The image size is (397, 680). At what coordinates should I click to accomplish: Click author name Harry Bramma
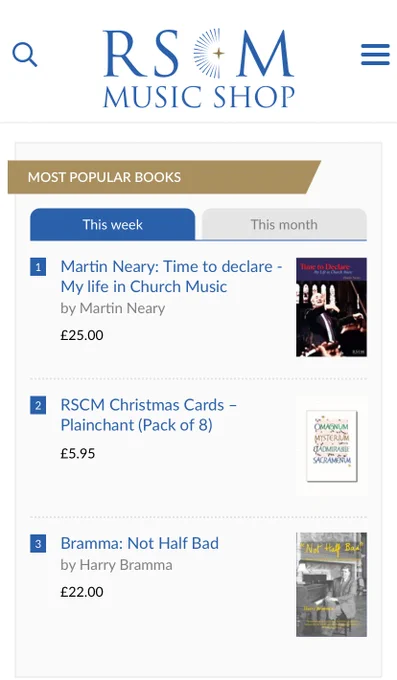126,565
